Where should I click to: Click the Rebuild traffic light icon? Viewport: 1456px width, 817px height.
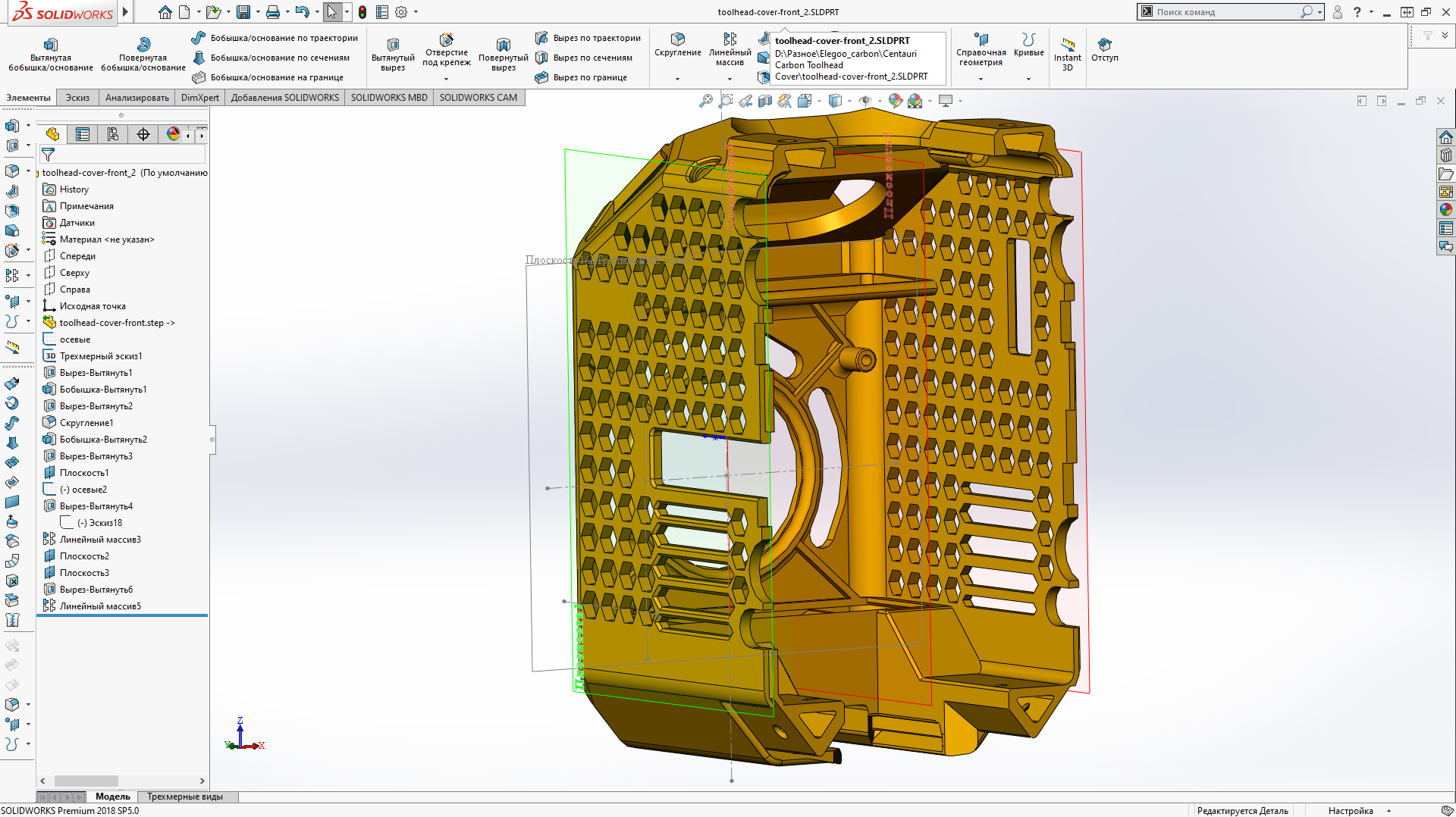point(362,12)
